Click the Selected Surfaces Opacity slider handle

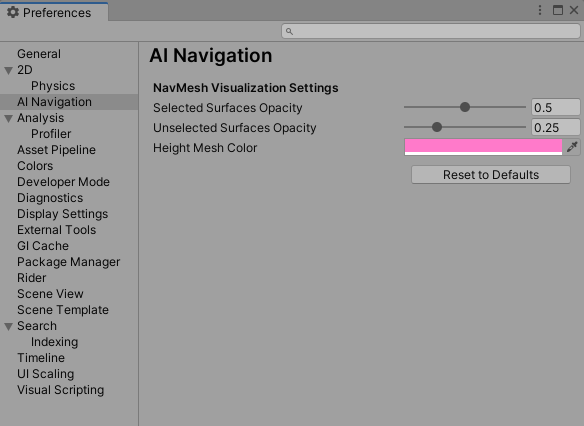click(x=464, y=107)
